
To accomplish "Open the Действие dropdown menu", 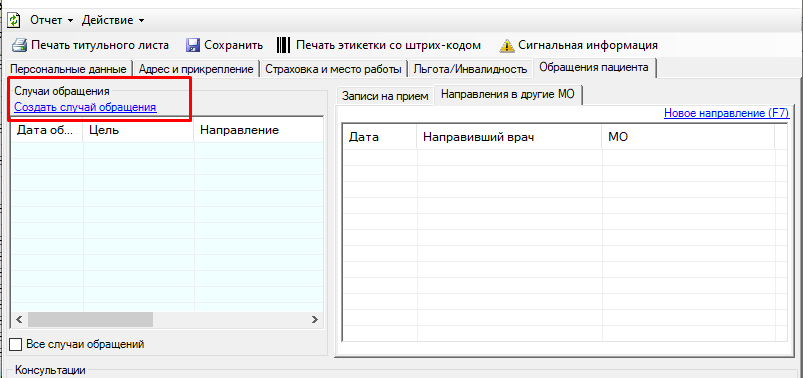I will click(x=113, y=20).
